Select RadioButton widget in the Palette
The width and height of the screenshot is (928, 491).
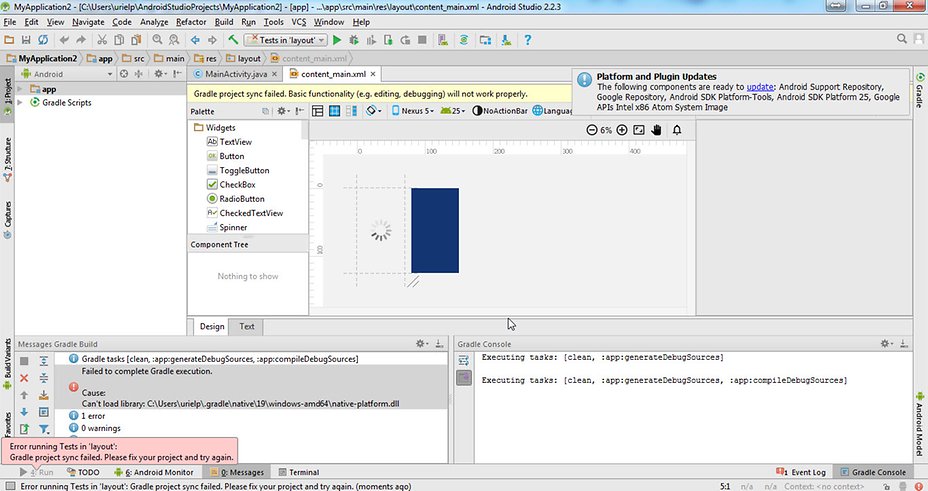[236, 199]
